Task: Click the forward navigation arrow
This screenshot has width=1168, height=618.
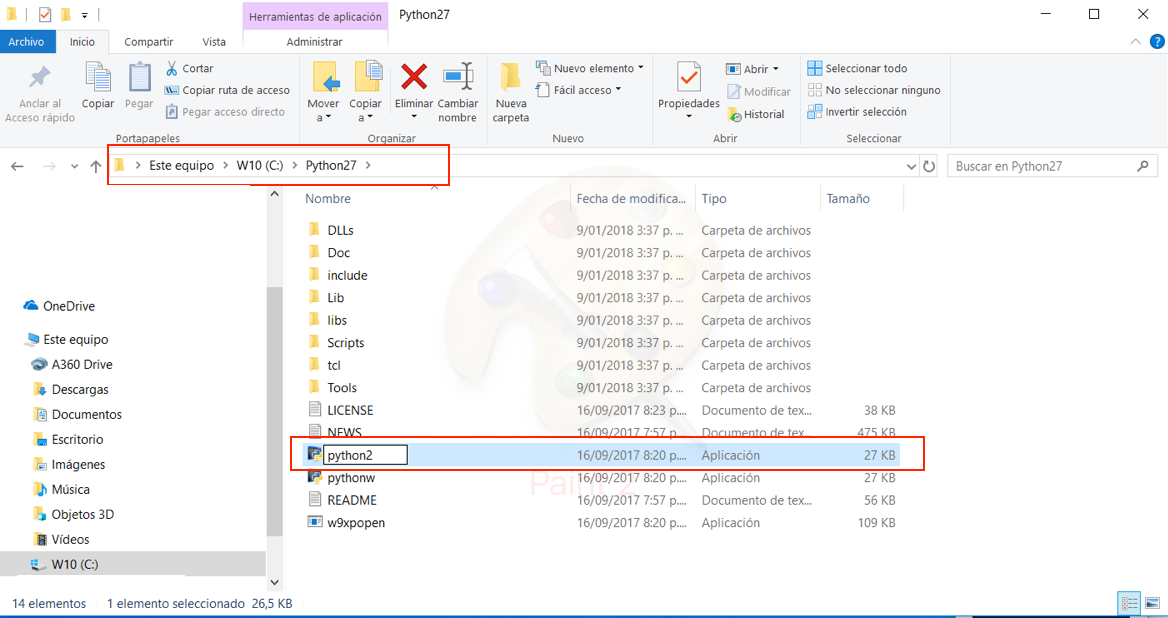Action: [49, 166]
